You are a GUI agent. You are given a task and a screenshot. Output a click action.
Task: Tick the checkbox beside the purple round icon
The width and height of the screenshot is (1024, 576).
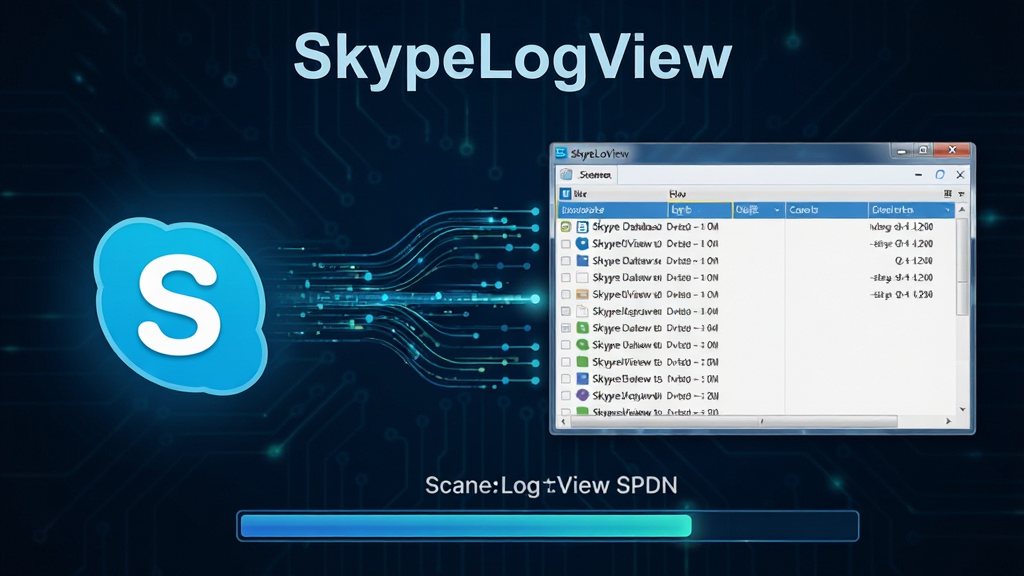(x=566, y=396)
